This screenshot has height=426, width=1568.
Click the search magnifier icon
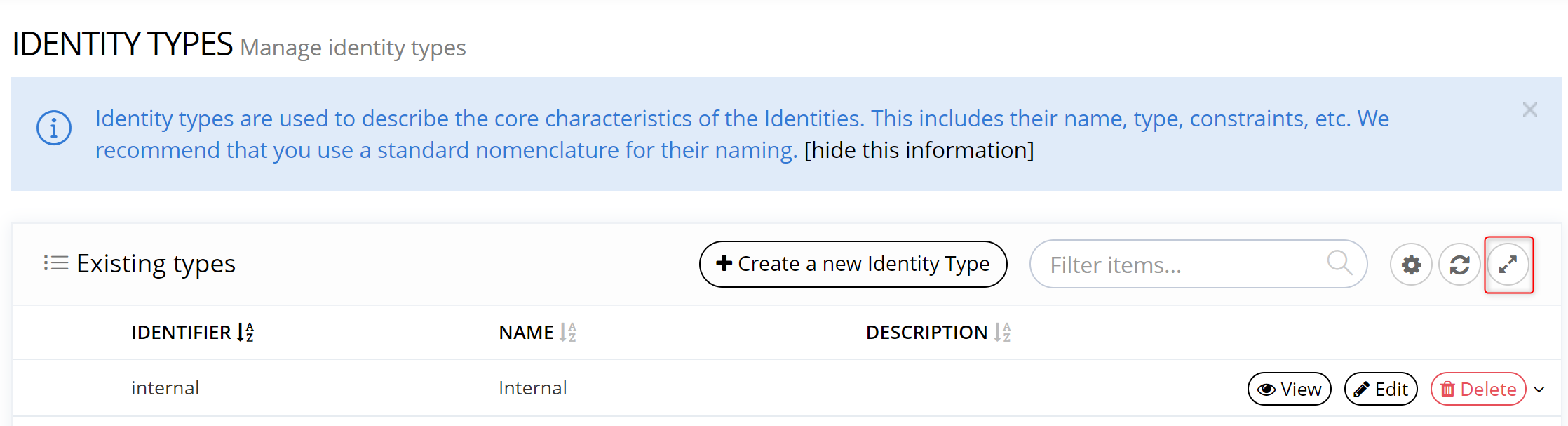click(1339, 263)
